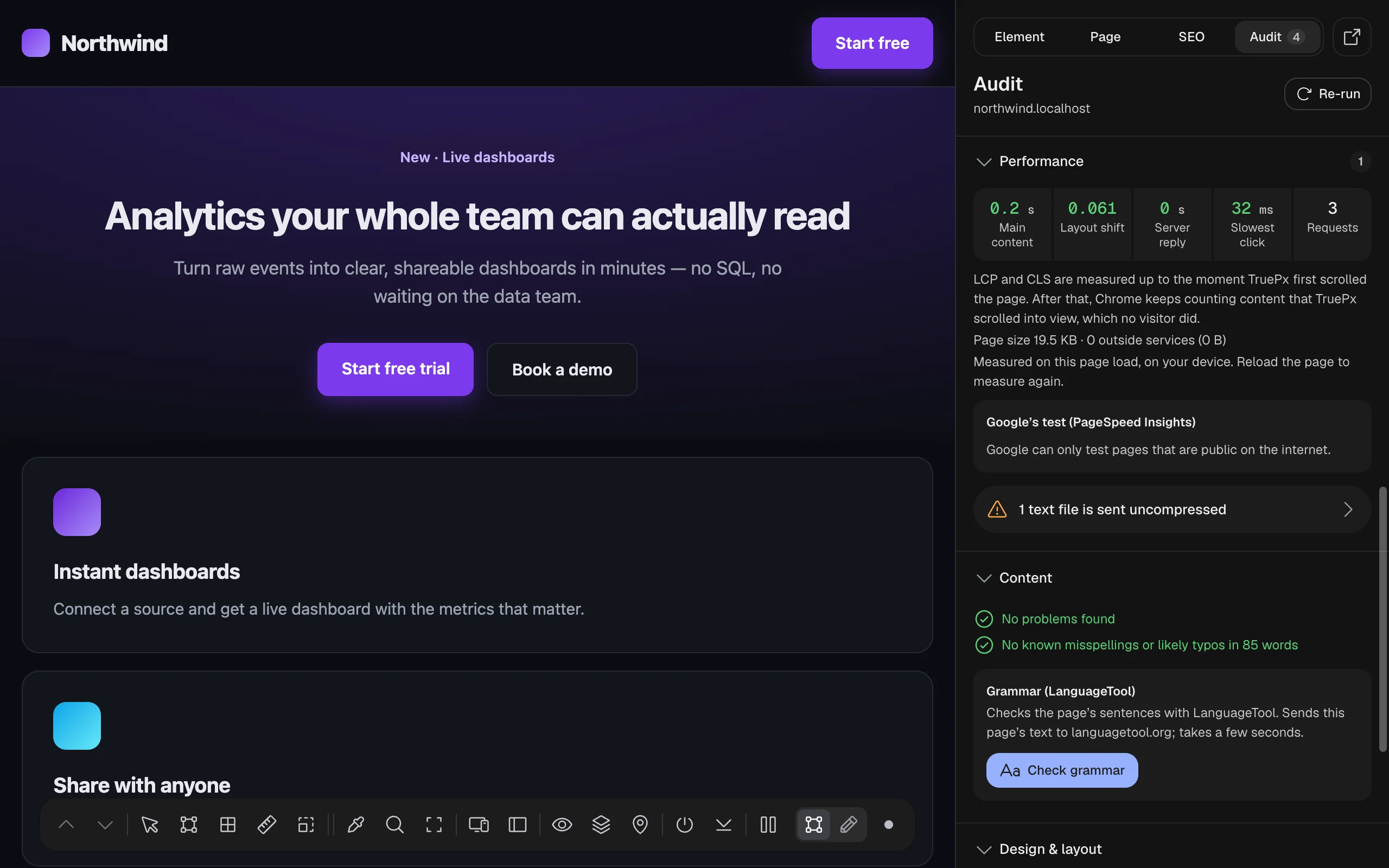Click the cyan Share with anyone card icon

coord(77,726)
